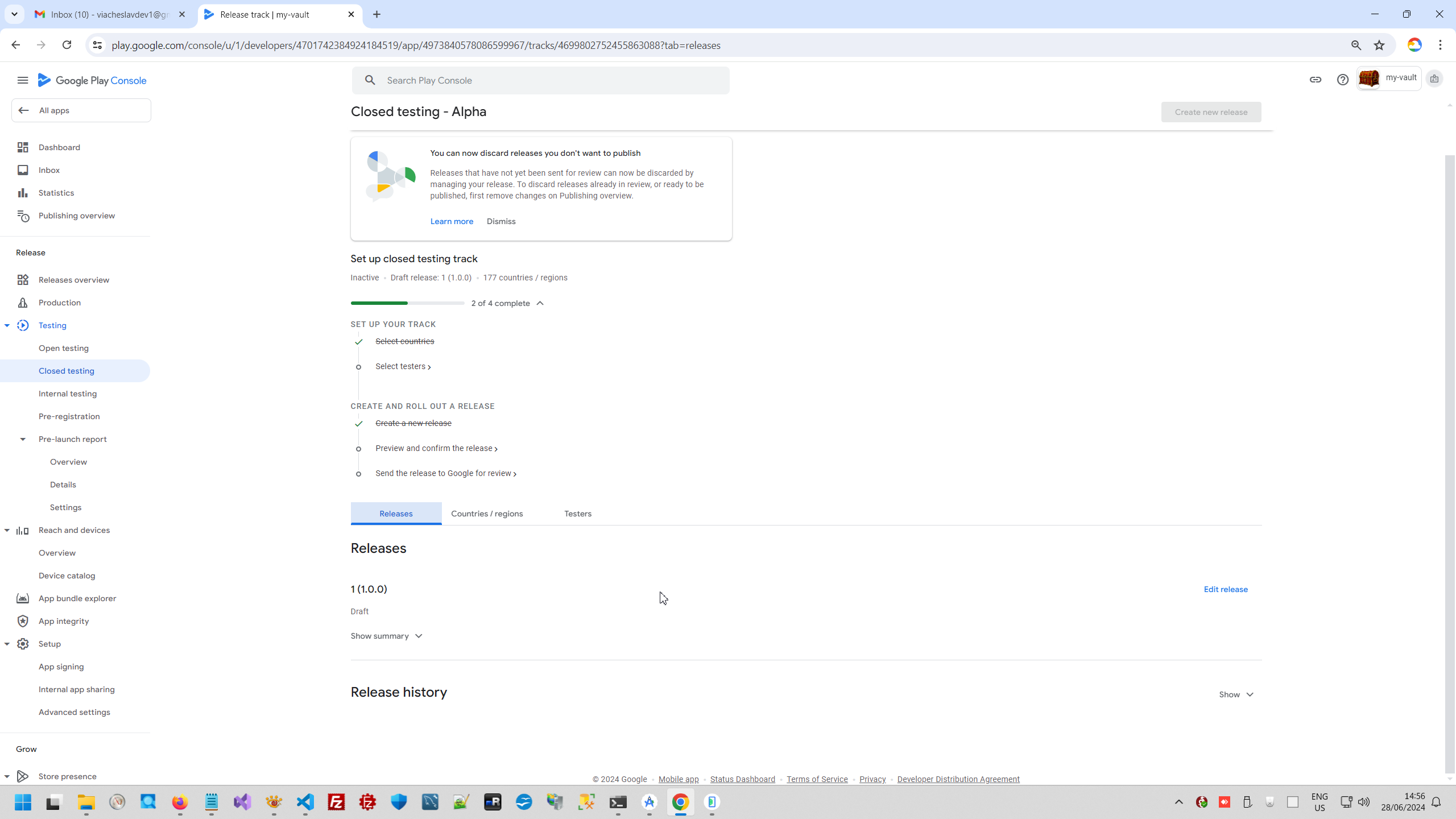Click the Publishing overview icon

coord(23,216)
